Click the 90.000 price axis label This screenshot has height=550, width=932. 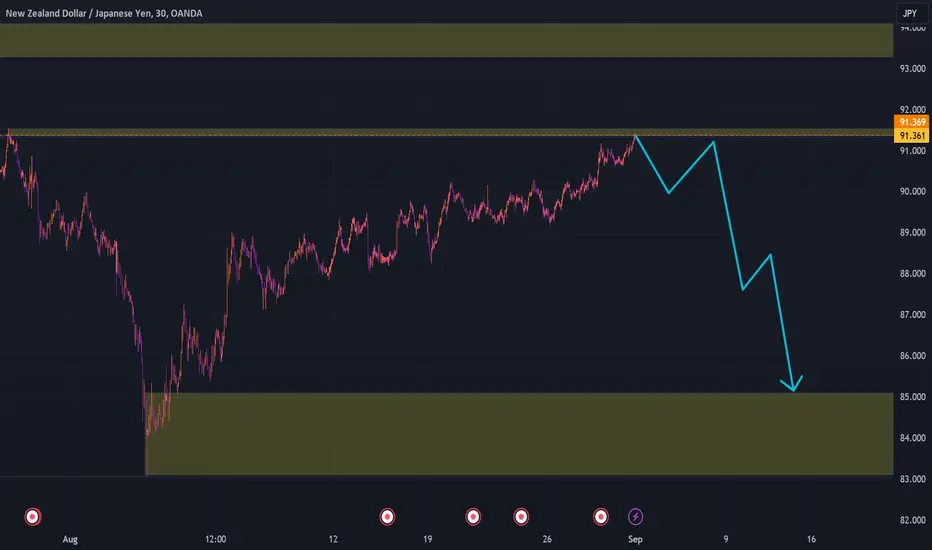[x=912, y=191]
